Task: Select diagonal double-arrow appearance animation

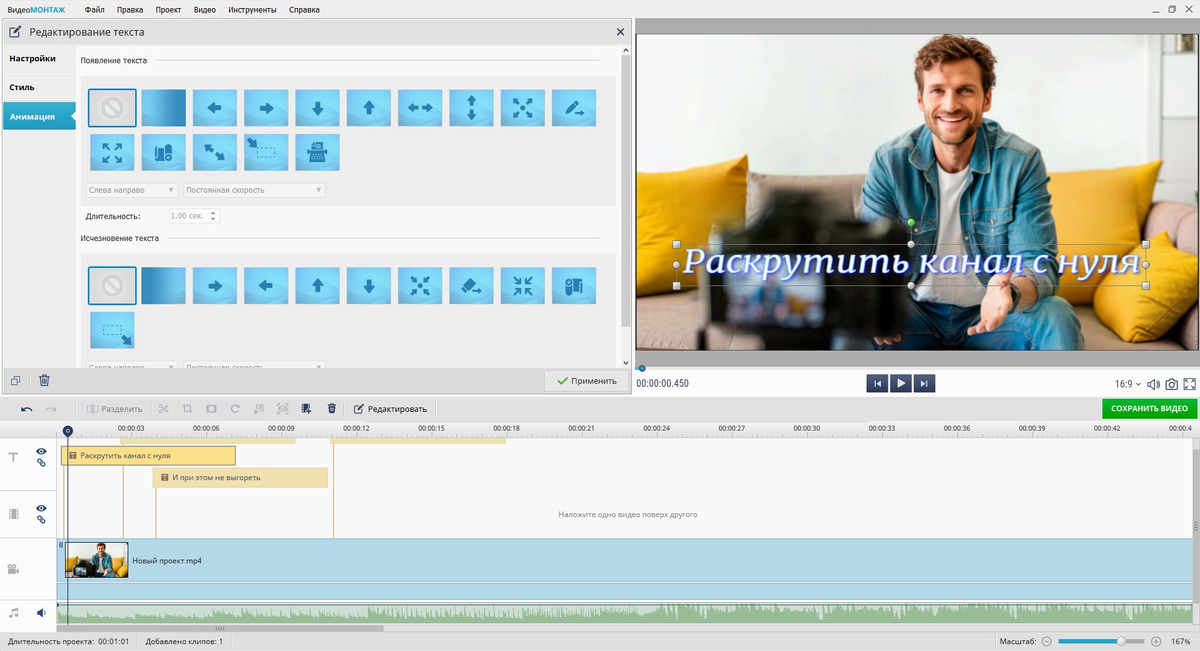Action: (x=215, y=152)
